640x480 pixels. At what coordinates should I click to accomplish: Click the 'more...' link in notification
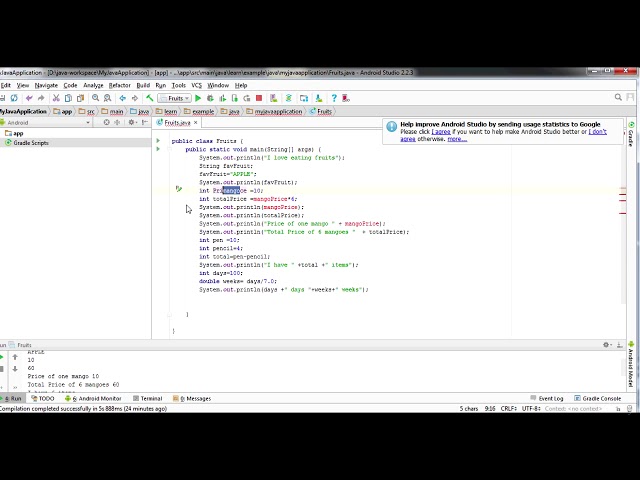click(457, 139)
